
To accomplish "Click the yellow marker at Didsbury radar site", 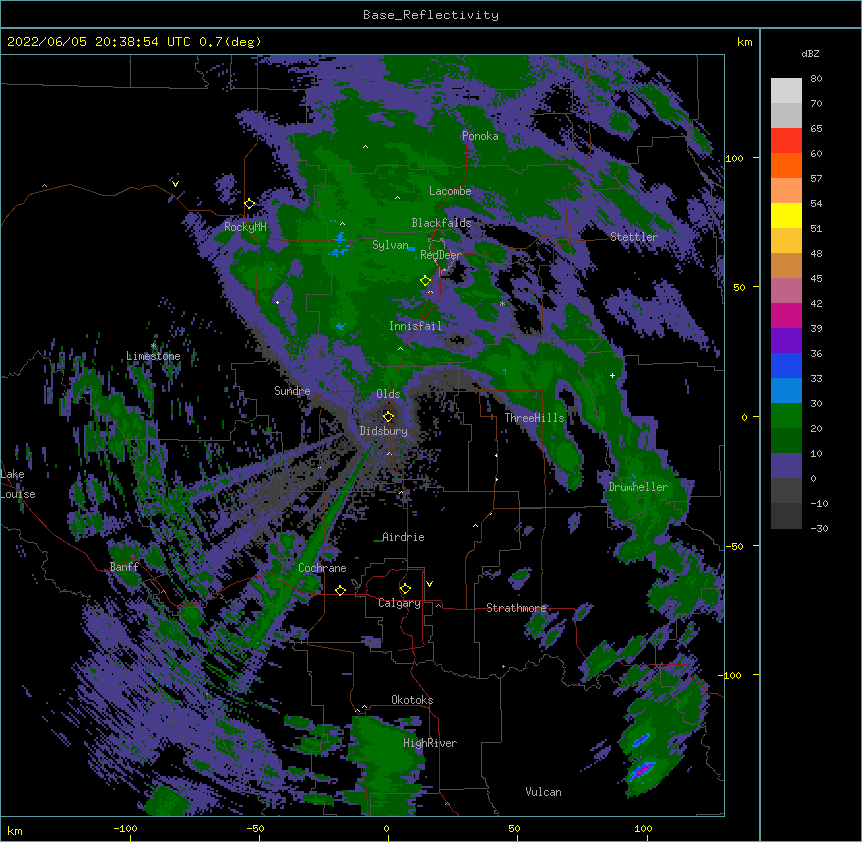I will [x=388, y=416].
